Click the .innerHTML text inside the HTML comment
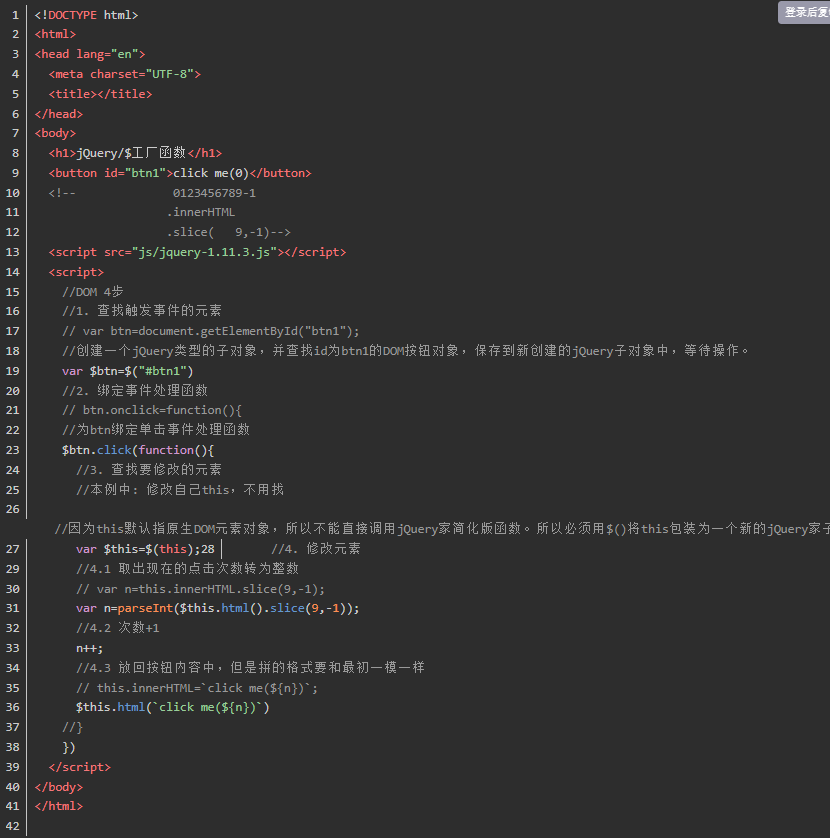The image size is (830, 838). tap(201, 212)
